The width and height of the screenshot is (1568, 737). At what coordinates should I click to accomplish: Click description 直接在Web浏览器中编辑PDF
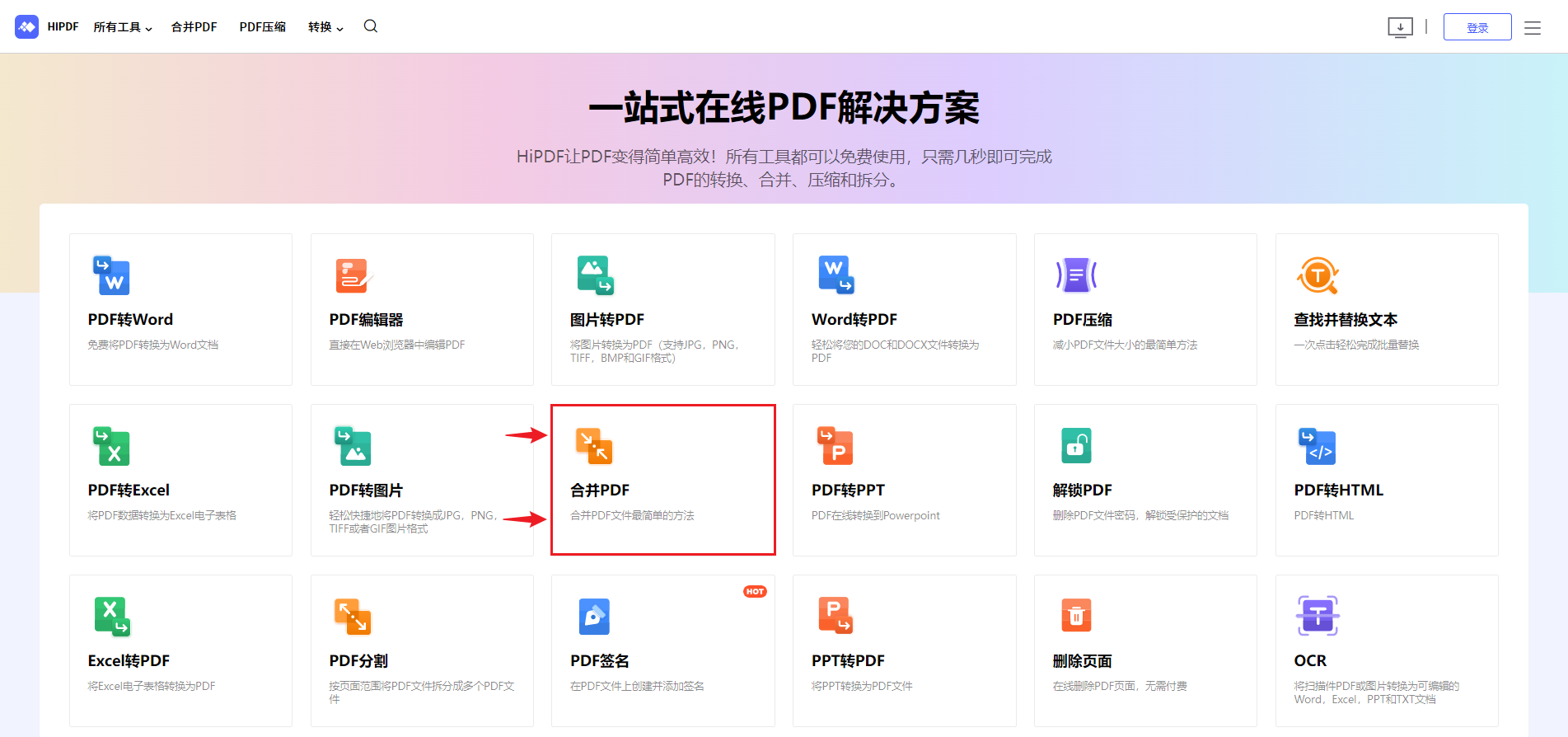point(397,345)
